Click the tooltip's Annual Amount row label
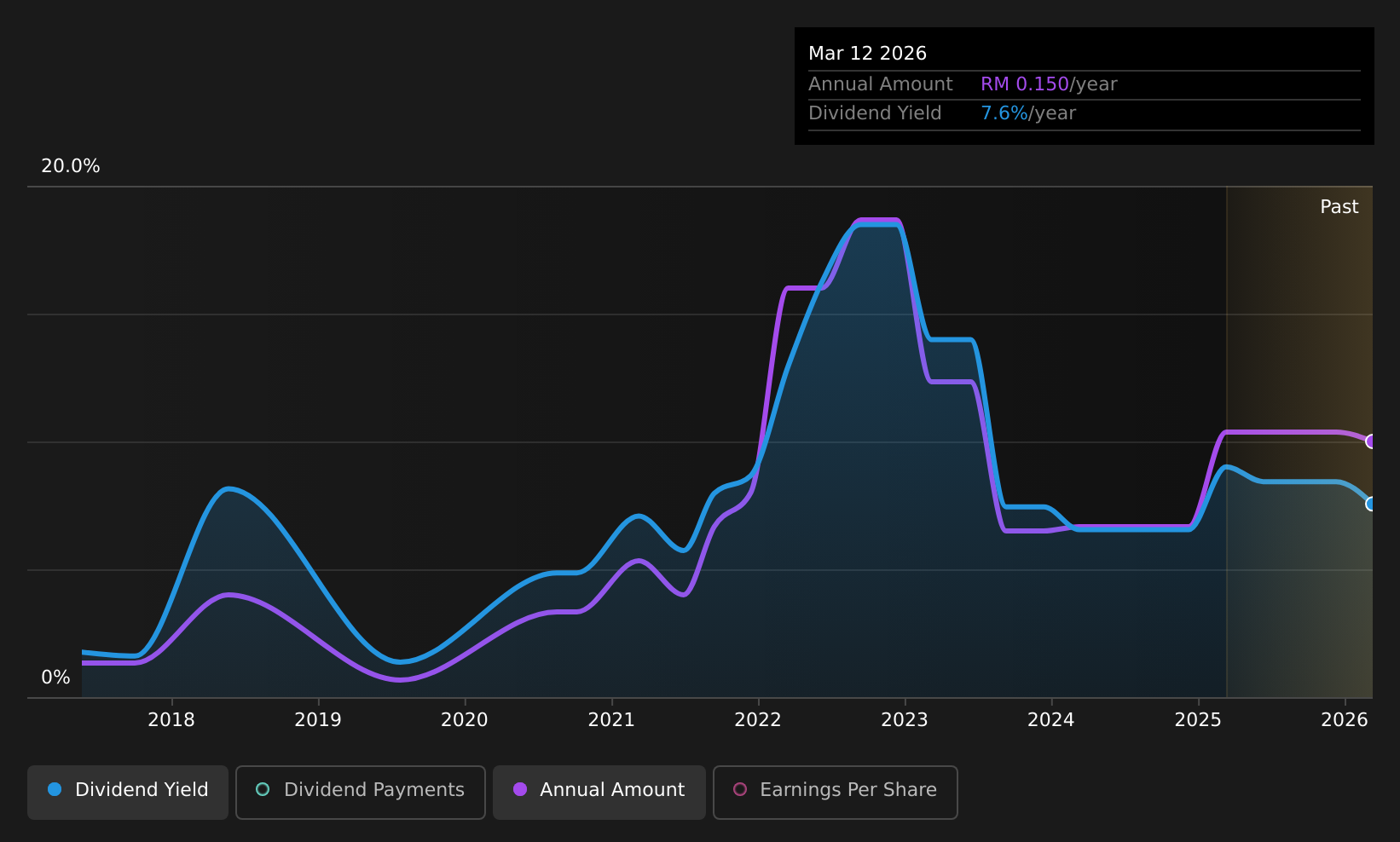Viewport: 1400px width, 842px height. coord(881,84)
